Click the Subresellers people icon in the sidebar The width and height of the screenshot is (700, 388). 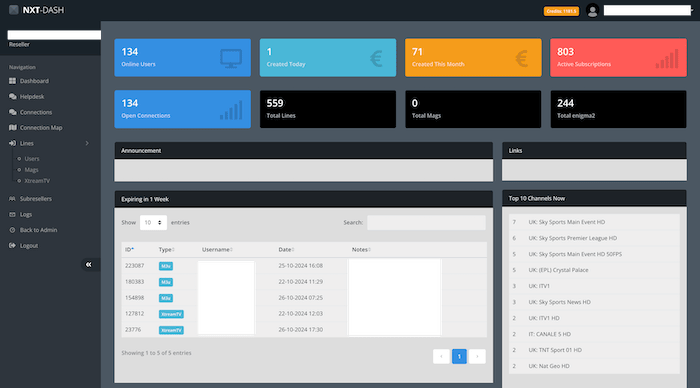pyautogui.click(x=12, y=199)
